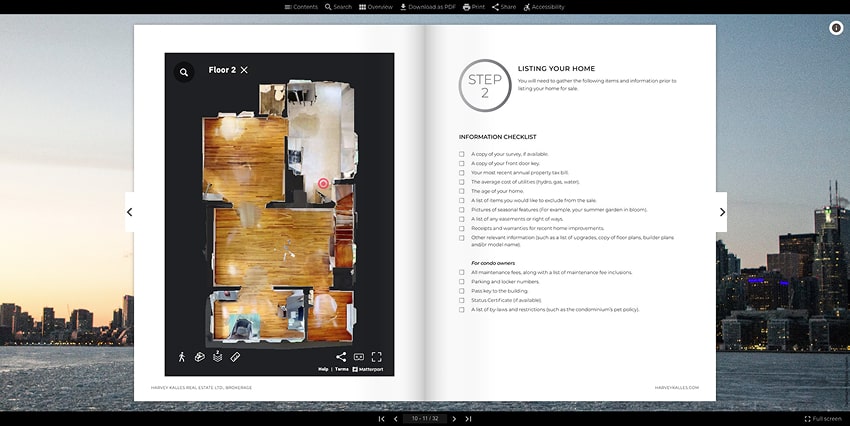Expand the Matterport viewer to fullscreen

(376, 357)
